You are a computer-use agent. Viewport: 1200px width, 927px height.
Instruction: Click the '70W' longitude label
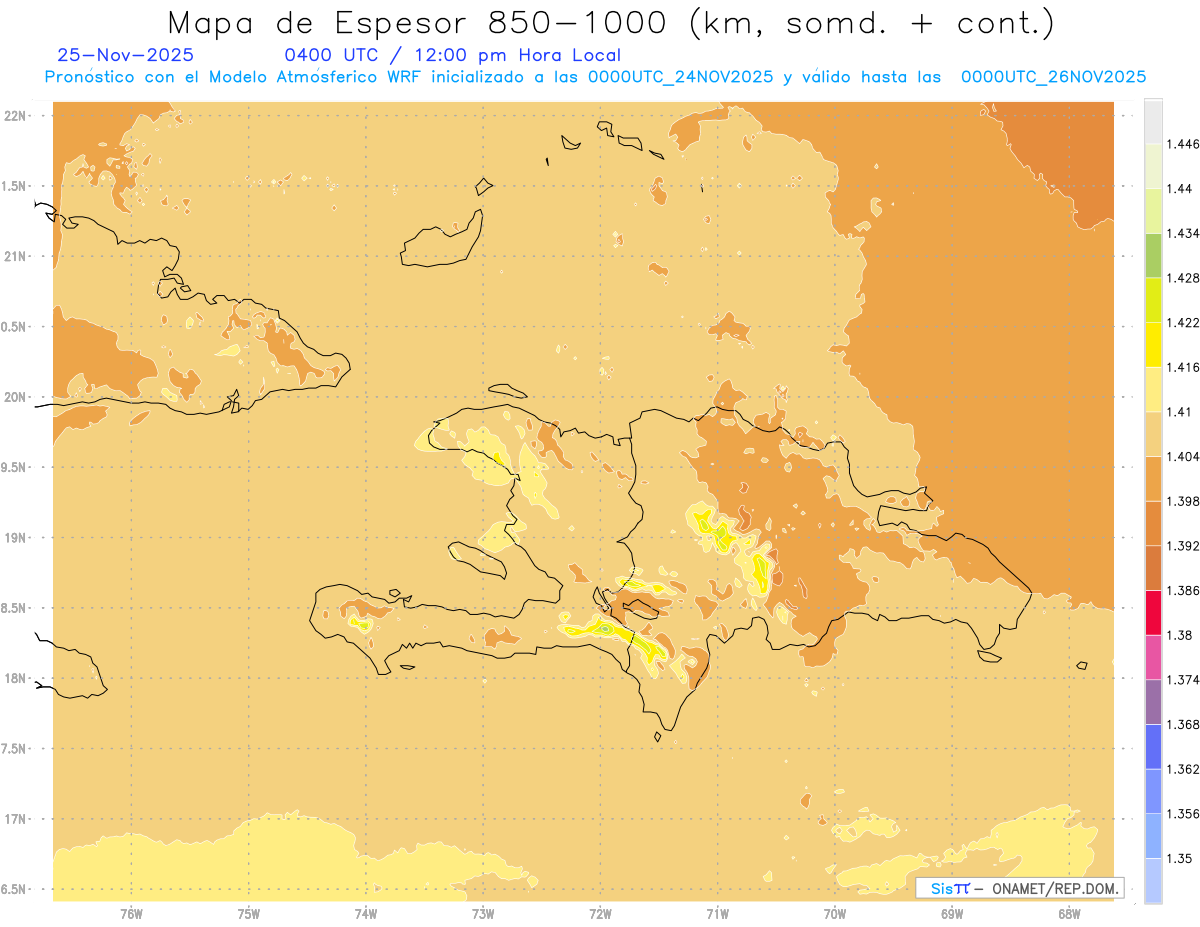pos(835,914)
